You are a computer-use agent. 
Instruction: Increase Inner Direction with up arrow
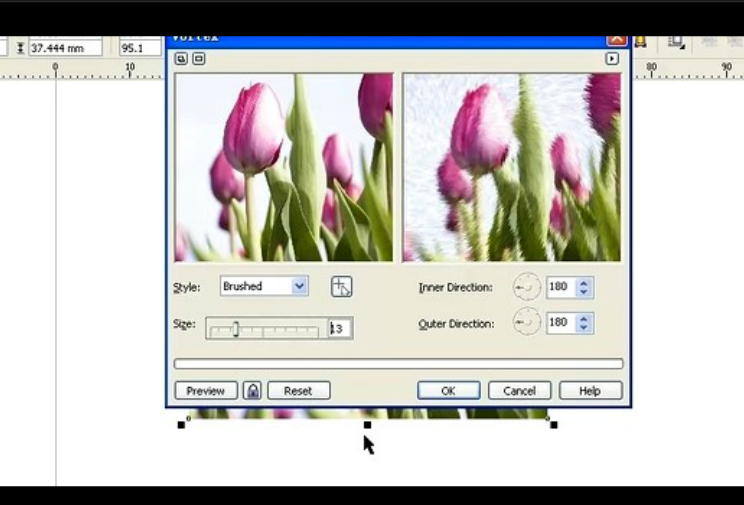[x=584, y=282]
